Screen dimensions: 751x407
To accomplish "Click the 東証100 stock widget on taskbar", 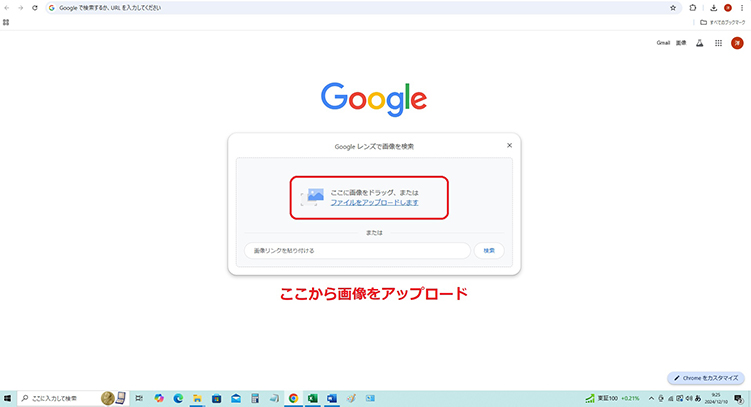I will pos(613,398).
